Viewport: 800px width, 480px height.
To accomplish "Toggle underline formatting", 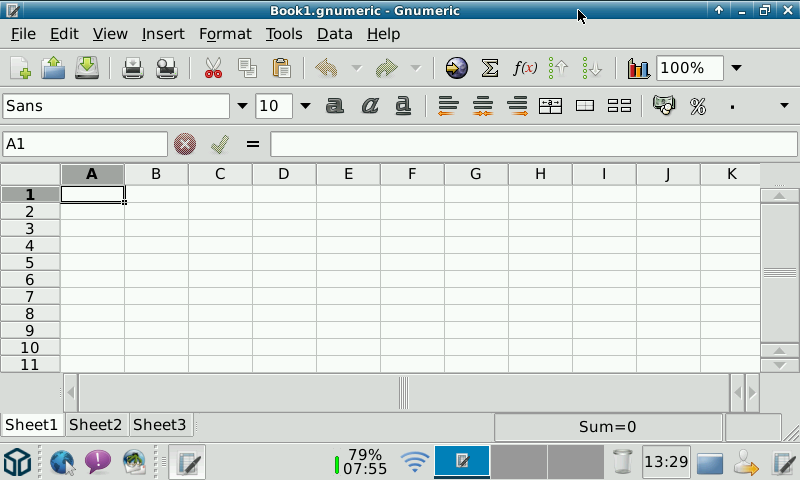I will click(x=403, y=106).
